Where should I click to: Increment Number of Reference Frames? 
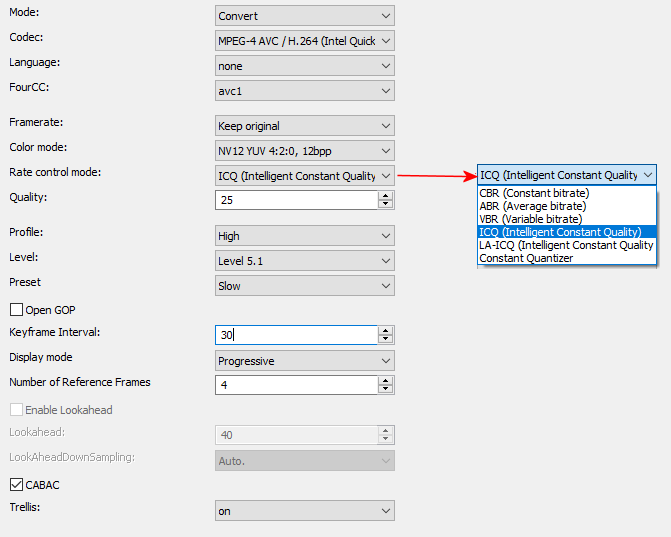[386, 380]
